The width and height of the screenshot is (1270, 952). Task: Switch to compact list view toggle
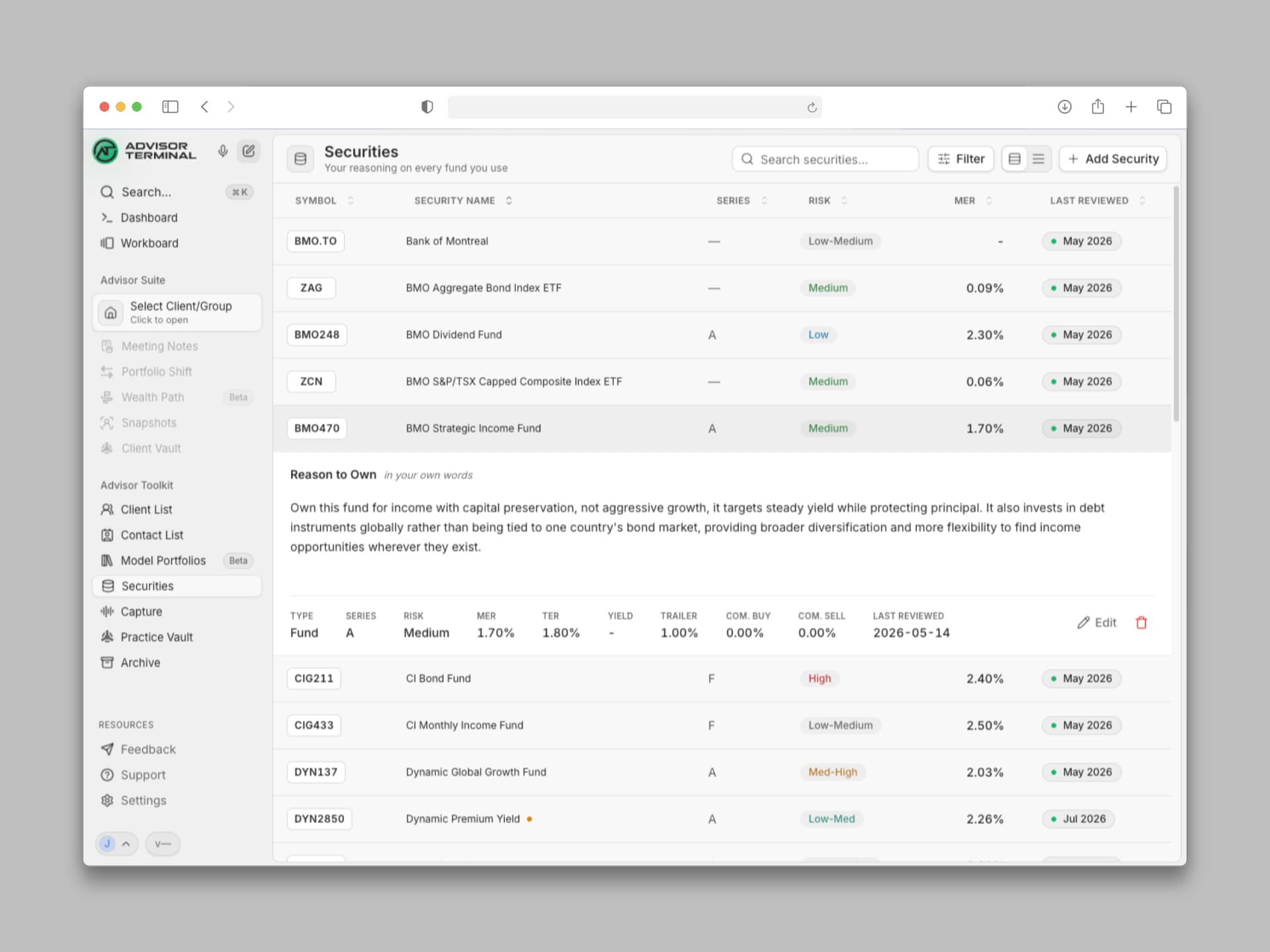[x=1038, y=159]
